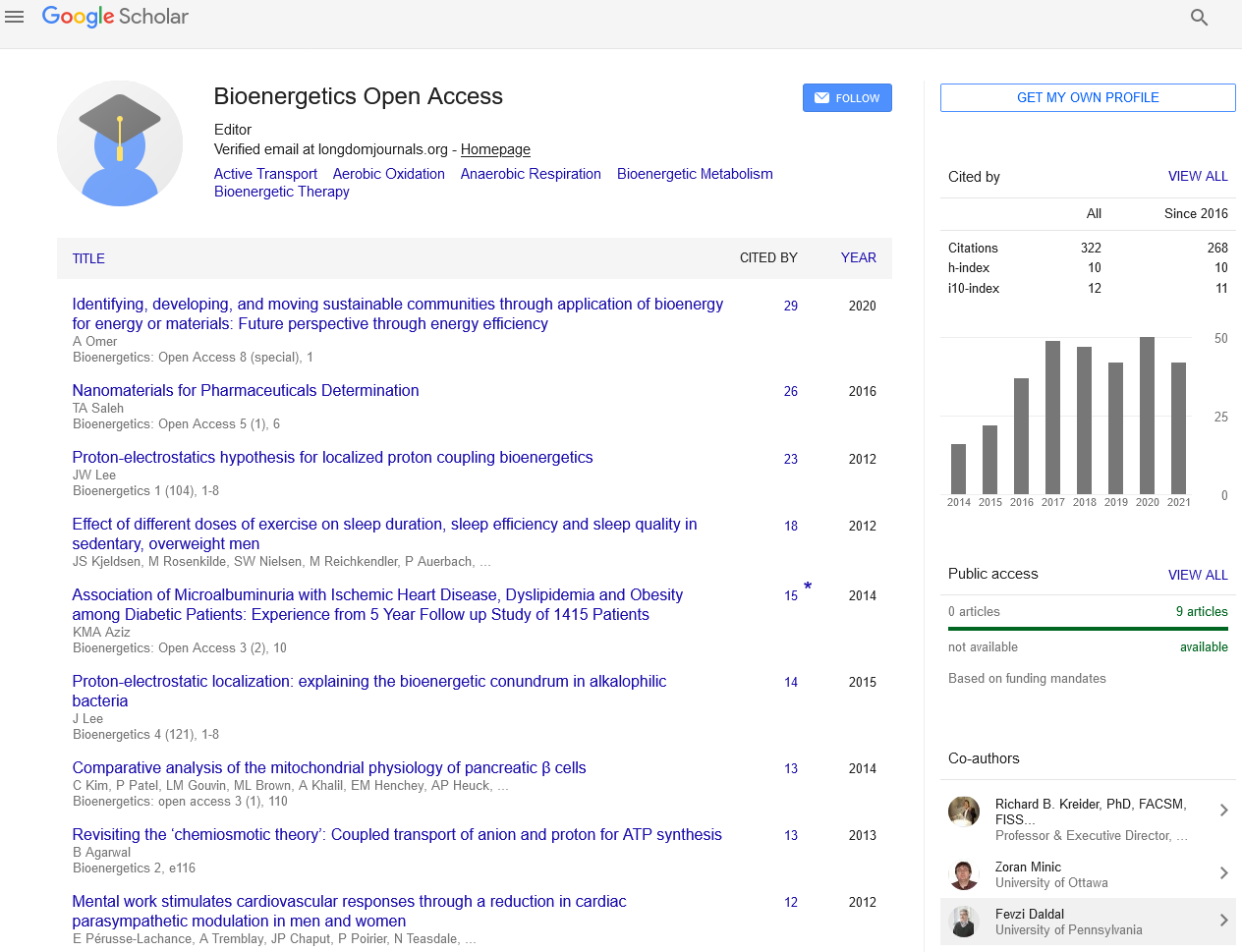Screen dimensions: 1242x952
Task: View 13 citations for chemiosmotic theory article
Action: 791,835
